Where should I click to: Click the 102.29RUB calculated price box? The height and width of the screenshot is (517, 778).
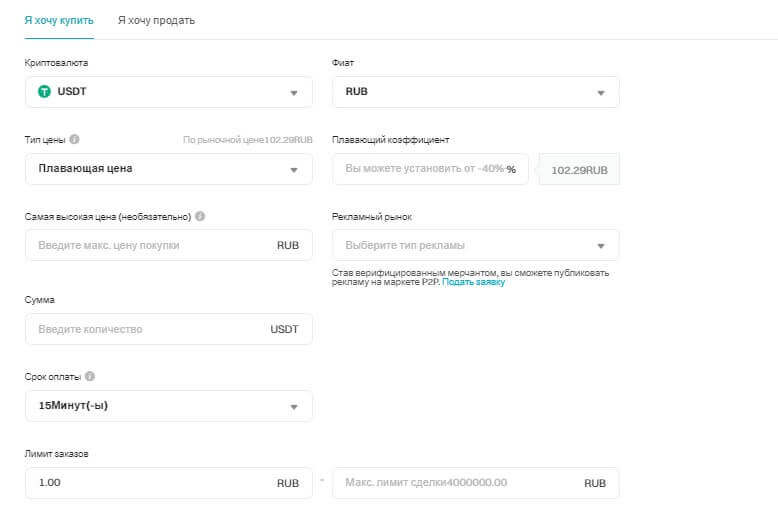580,170
